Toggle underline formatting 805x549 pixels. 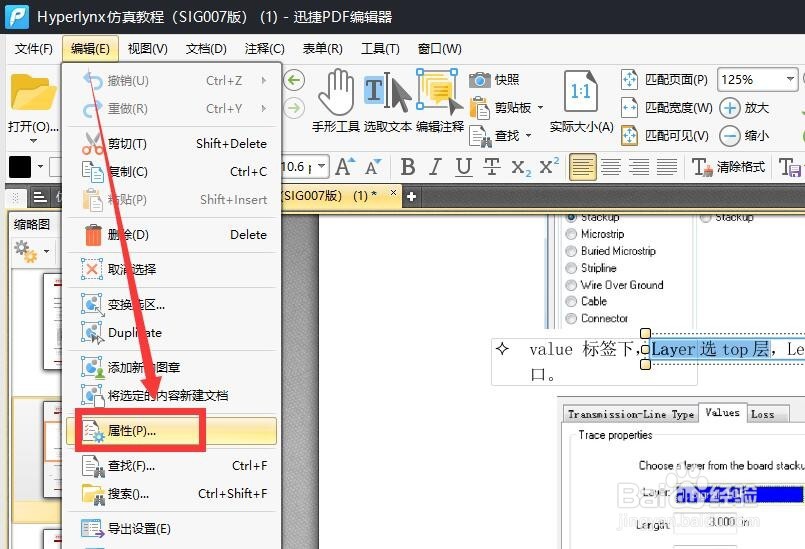click(x=464, y=167)
